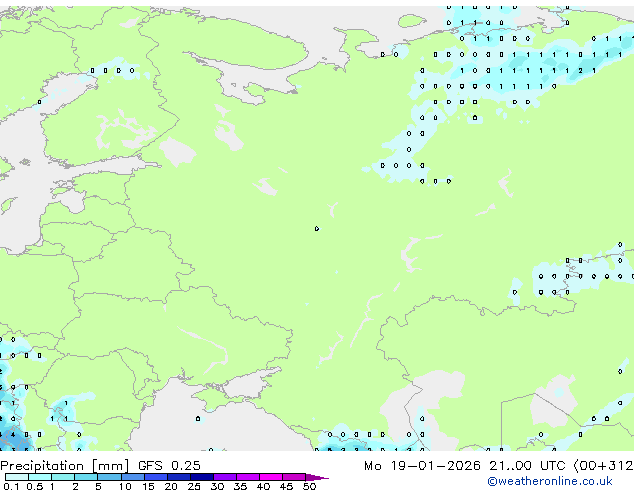Click the Precipitation [mm] legend title
This screenshot has width=634, height=490.
coord(65,465)
